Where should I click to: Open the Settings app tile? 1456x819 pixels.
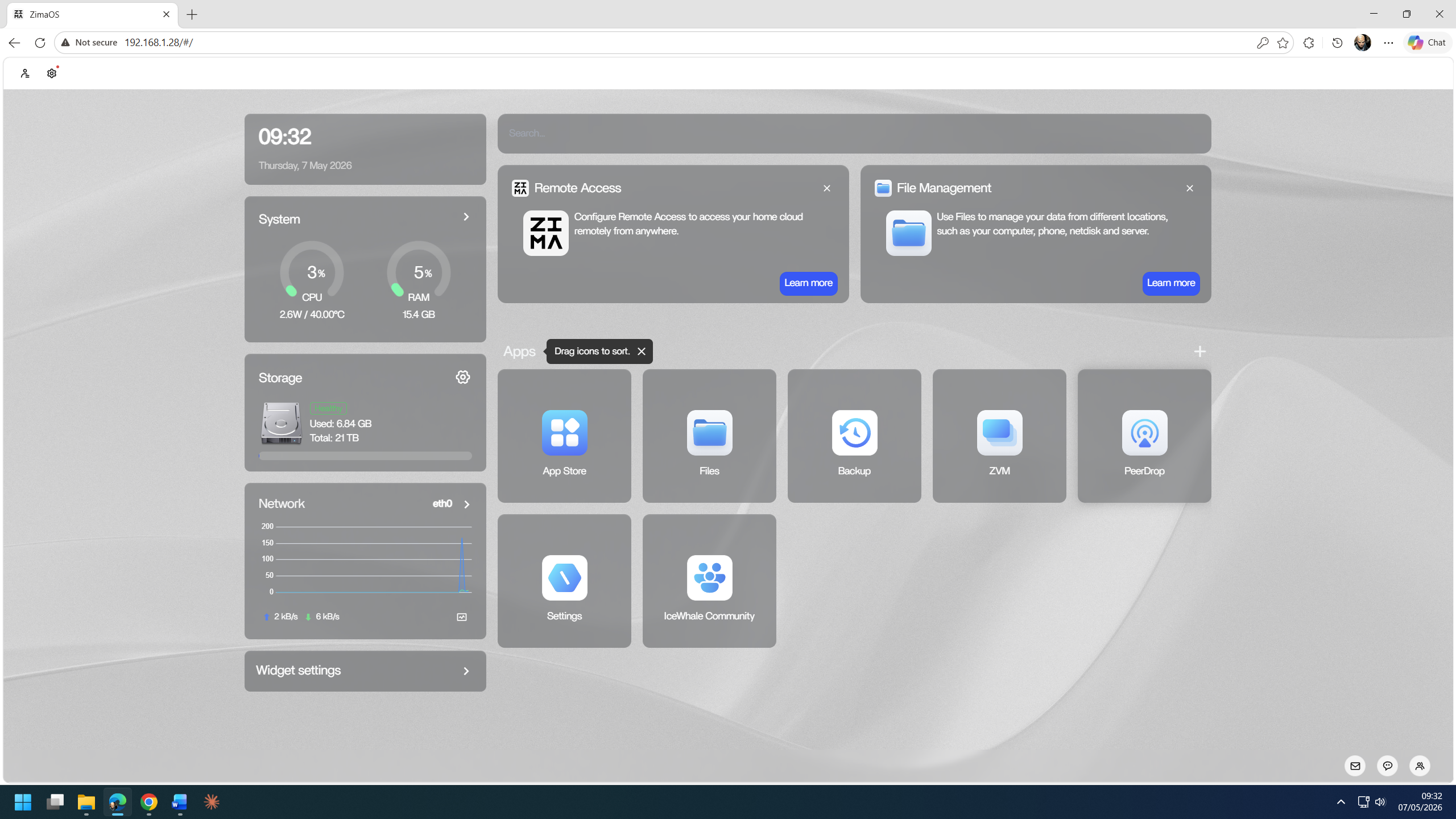[564, 581]
